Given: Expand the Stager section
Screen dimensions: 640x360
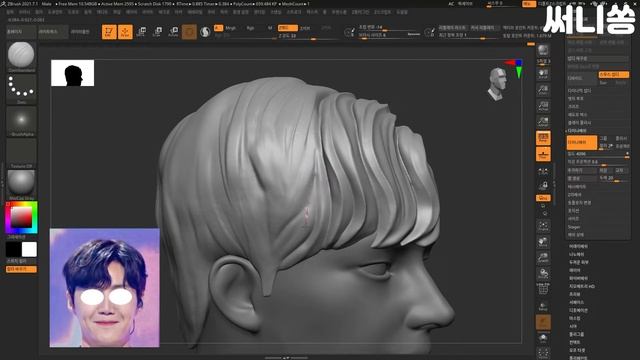Looking at the screenshot, I should click(574, 227).
